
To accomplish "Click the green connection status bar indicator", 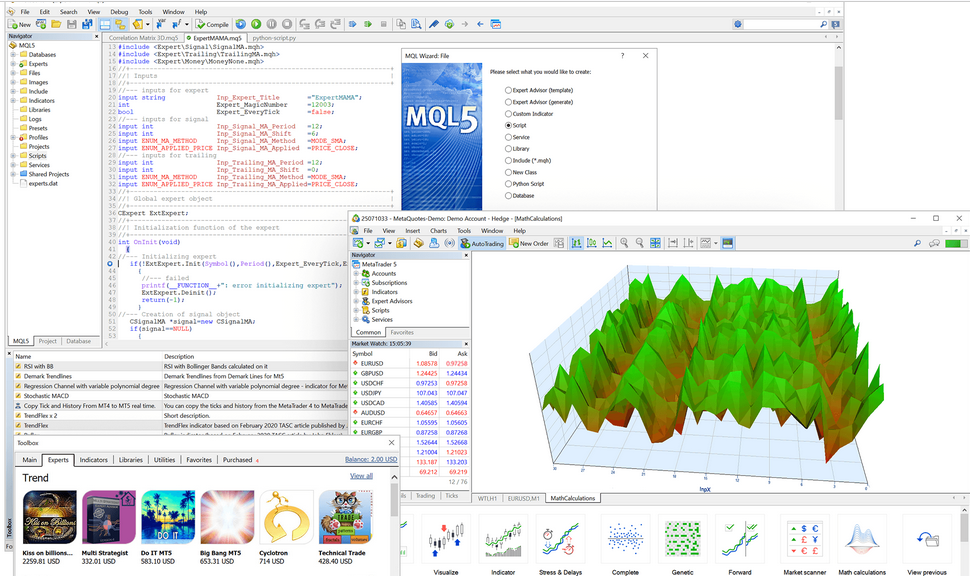I will click(x=956, y=244).
